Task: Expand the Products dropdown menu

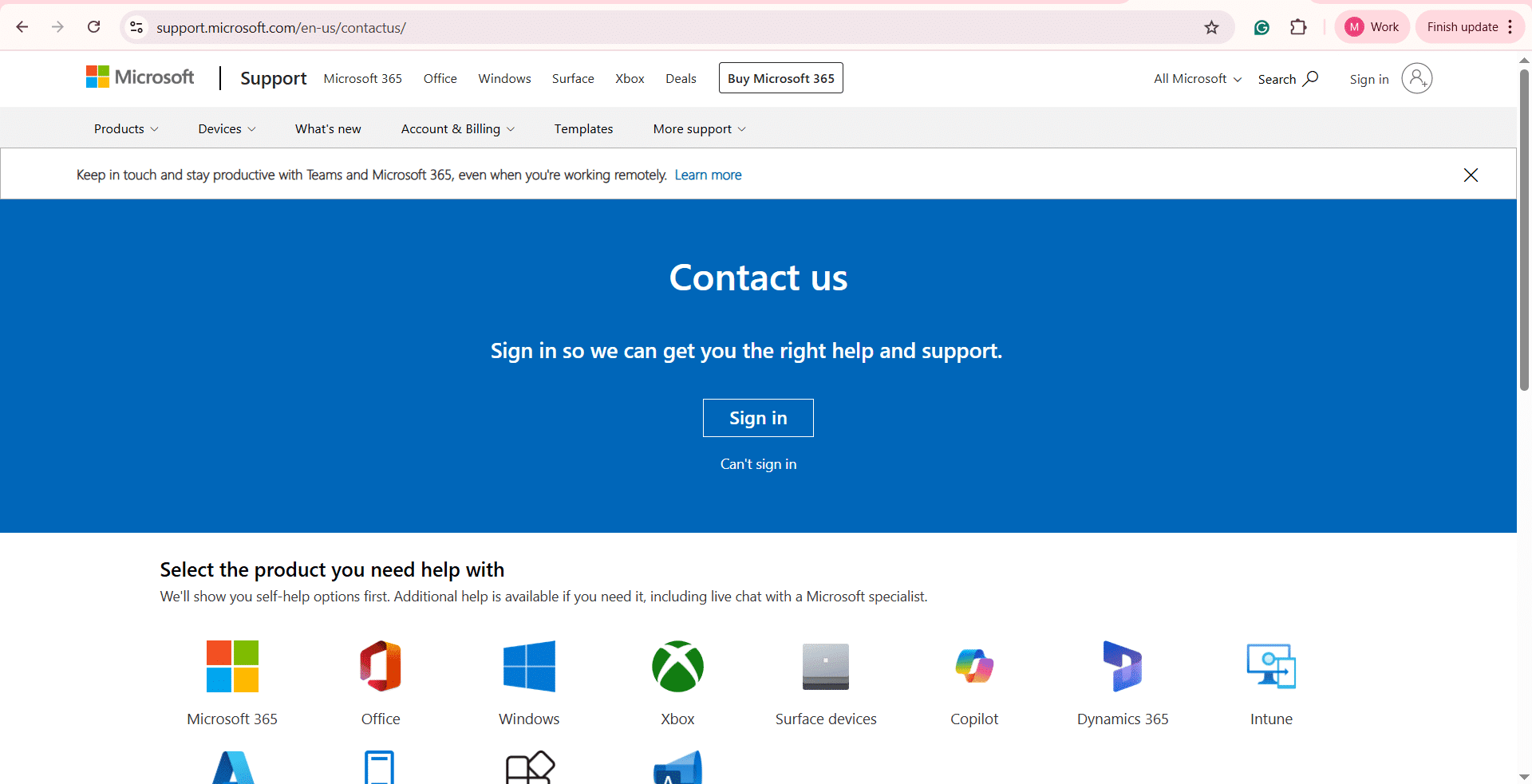Action: coord(126,129)
